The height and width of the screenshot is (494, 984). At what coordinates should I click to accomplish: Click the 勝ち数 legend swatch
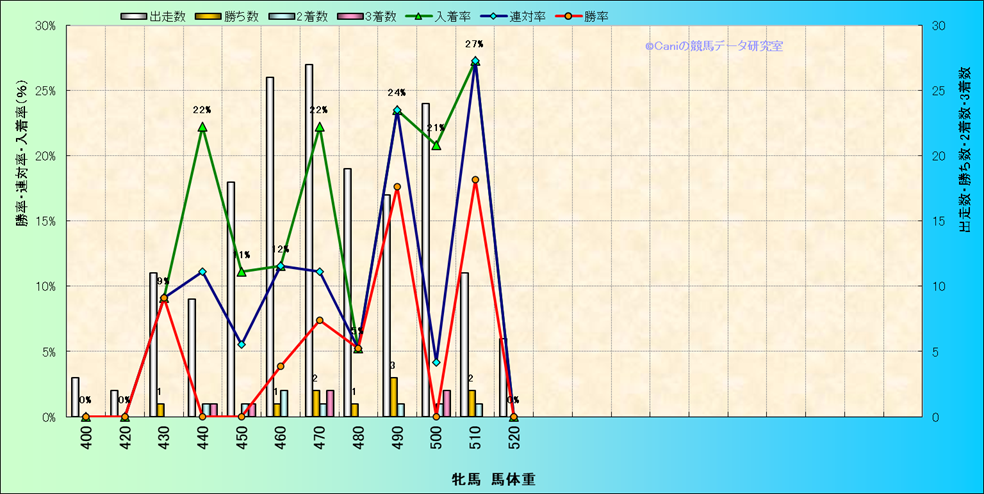(x=208, y=17)
